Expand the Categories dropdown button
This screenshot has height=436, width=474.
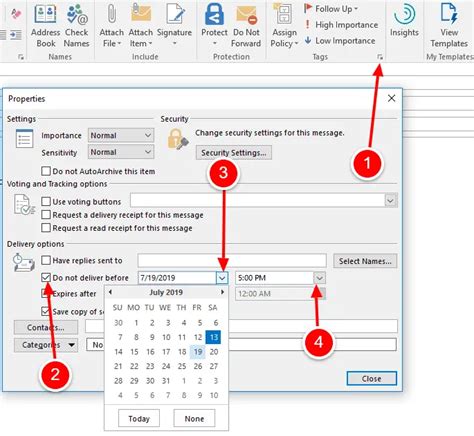point(46,345)
